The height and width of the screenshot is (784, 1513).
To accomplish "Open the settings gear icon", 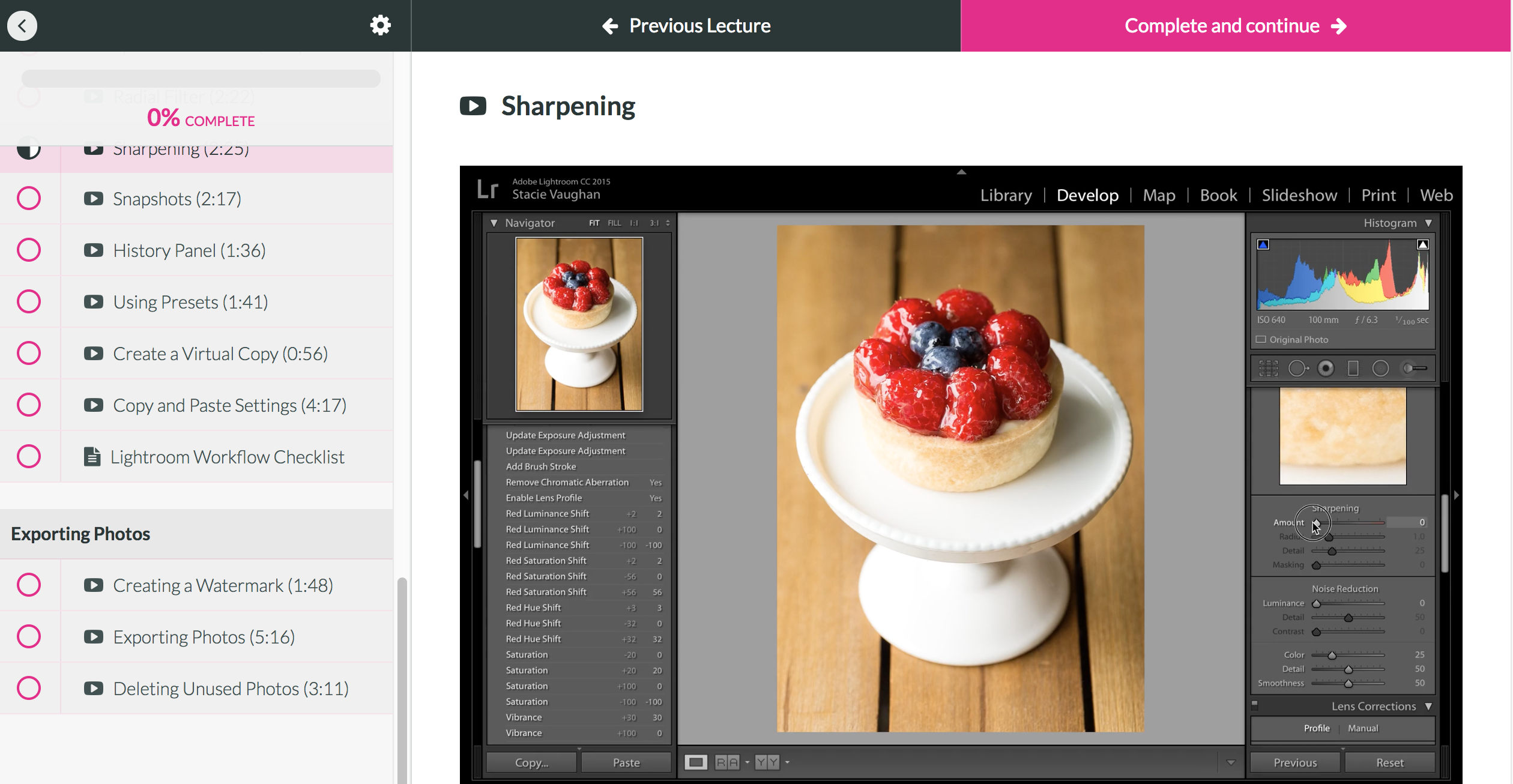I will (x=380, y=25).
